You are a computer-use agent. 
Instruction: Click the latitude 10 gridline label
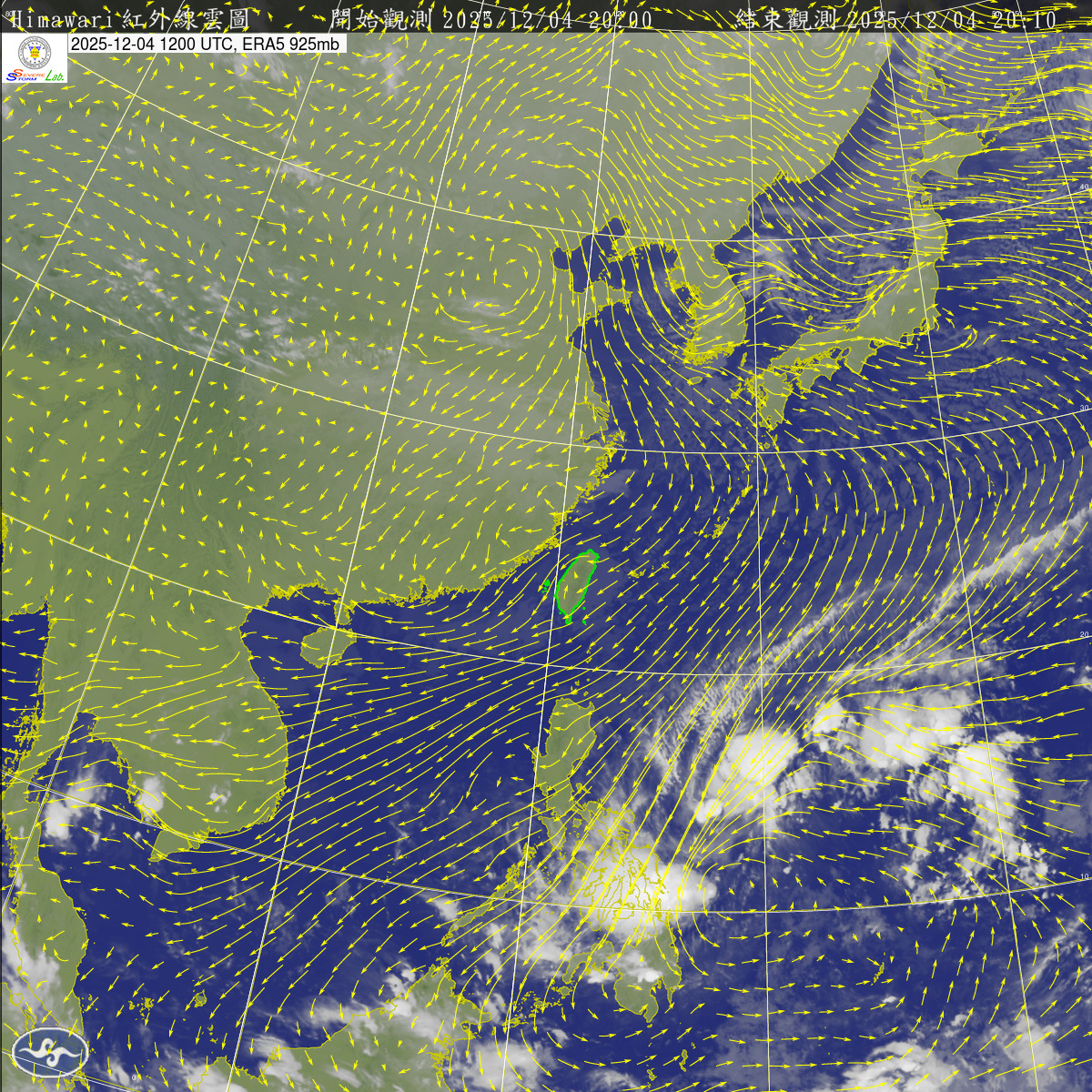point(1083,876)
